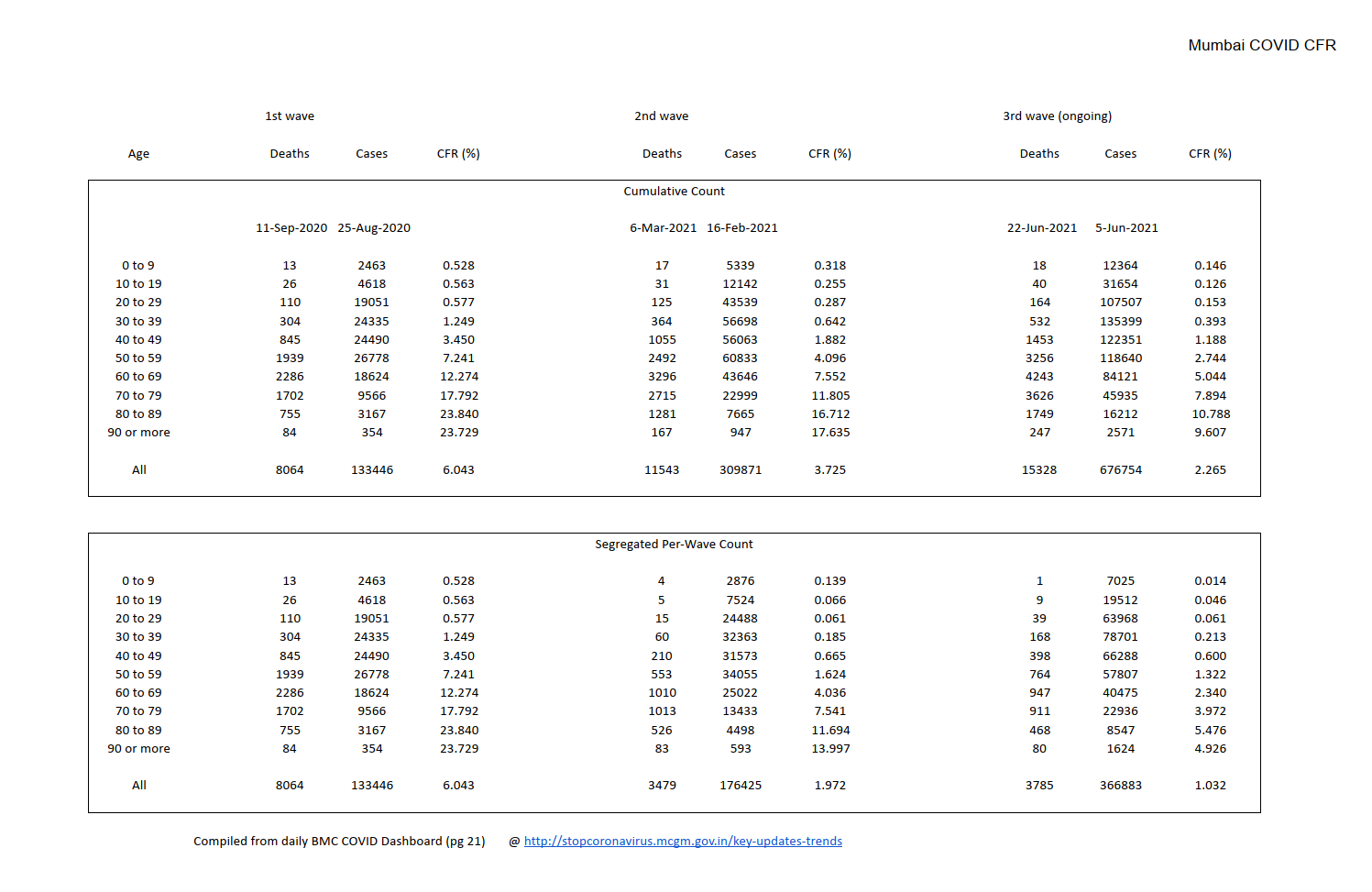Select the '1st wave' heading
Image resolution: width=1372 pixels, height=892 pixels.
[290, 116]
